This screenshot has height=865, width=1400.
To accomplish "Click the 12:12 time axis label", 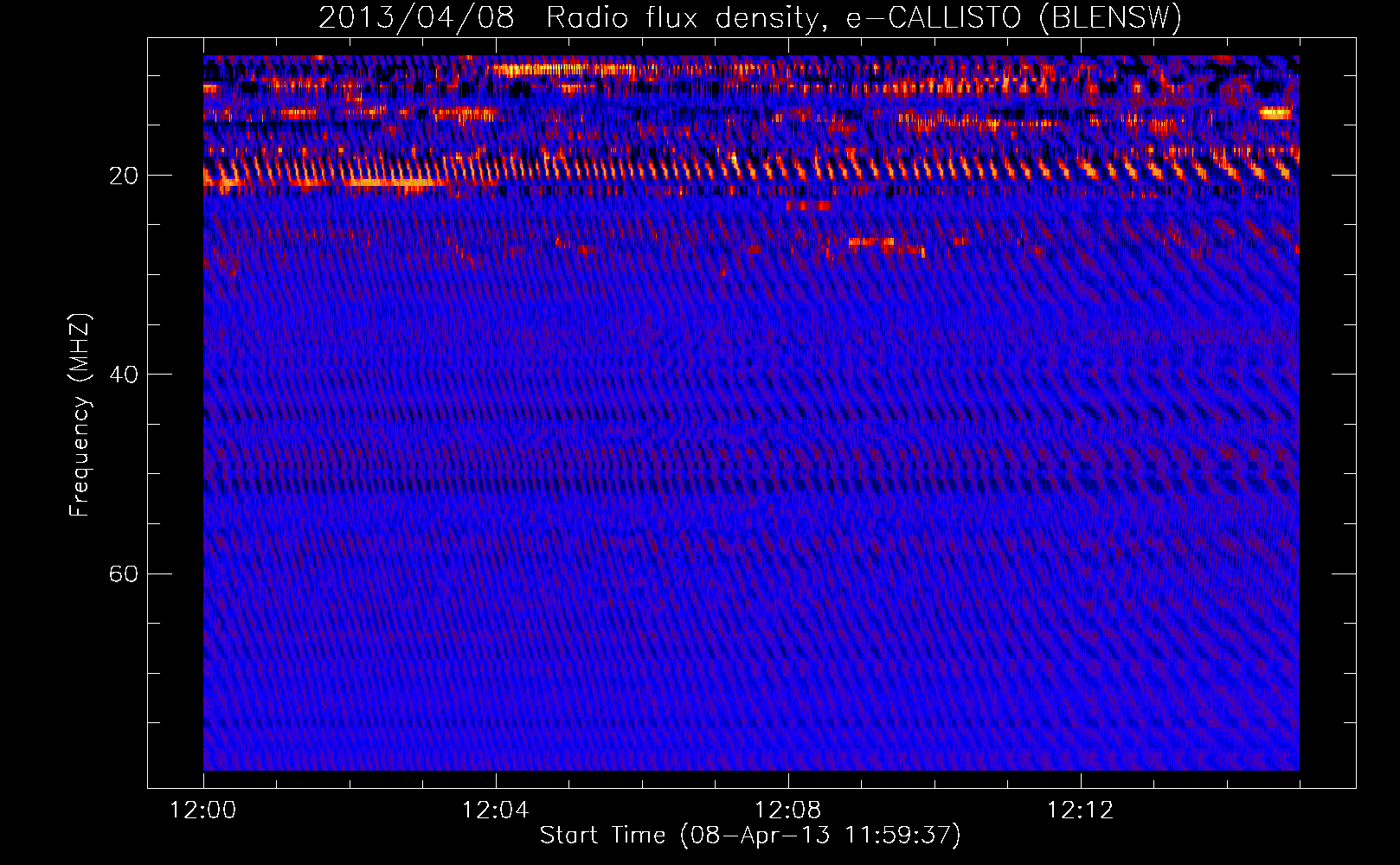I will pyautogui.click(x=1081, y=811).
